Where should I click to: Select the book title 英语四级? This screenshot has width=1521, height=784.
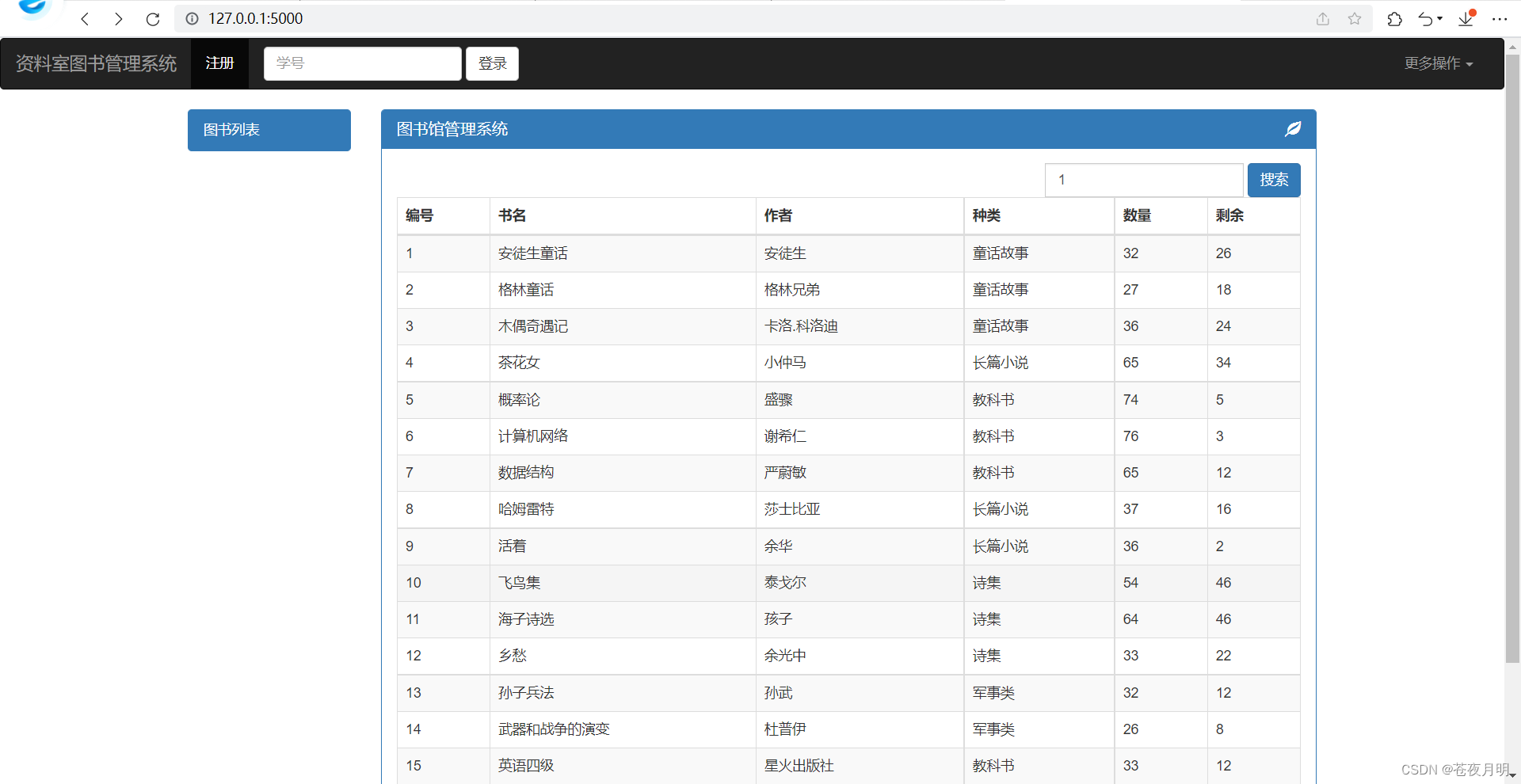pyautogui.click(x=526, y=766)
